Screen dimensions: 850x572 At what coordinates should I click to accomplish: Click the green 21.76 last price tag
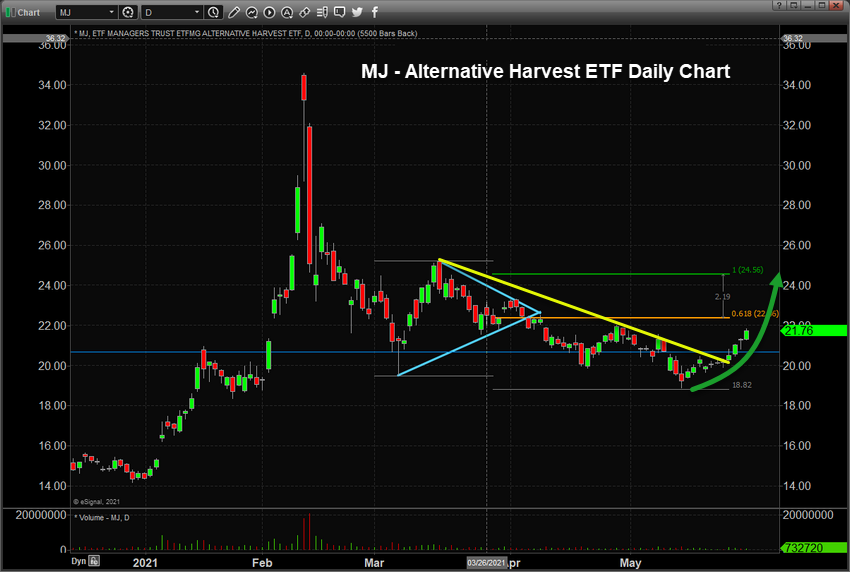[x=814, y=331]
